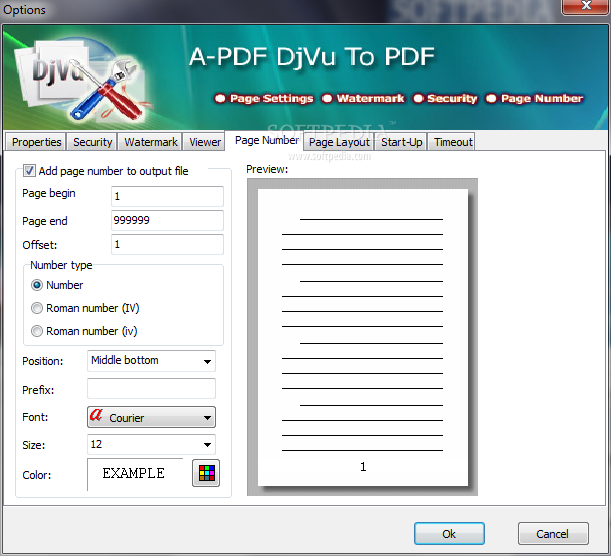Select the Page Number tab
This screenshot has width=611, height=556.
267,140
